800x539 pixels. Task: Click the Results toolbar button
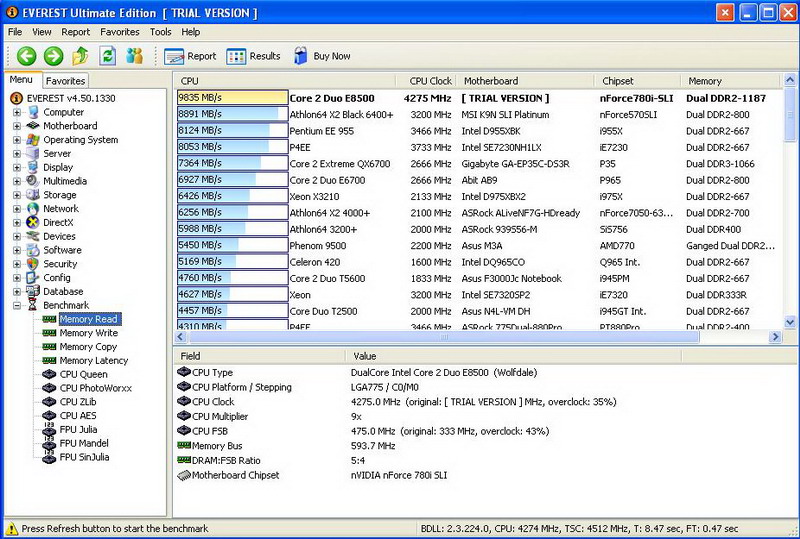tap(253, 56)
